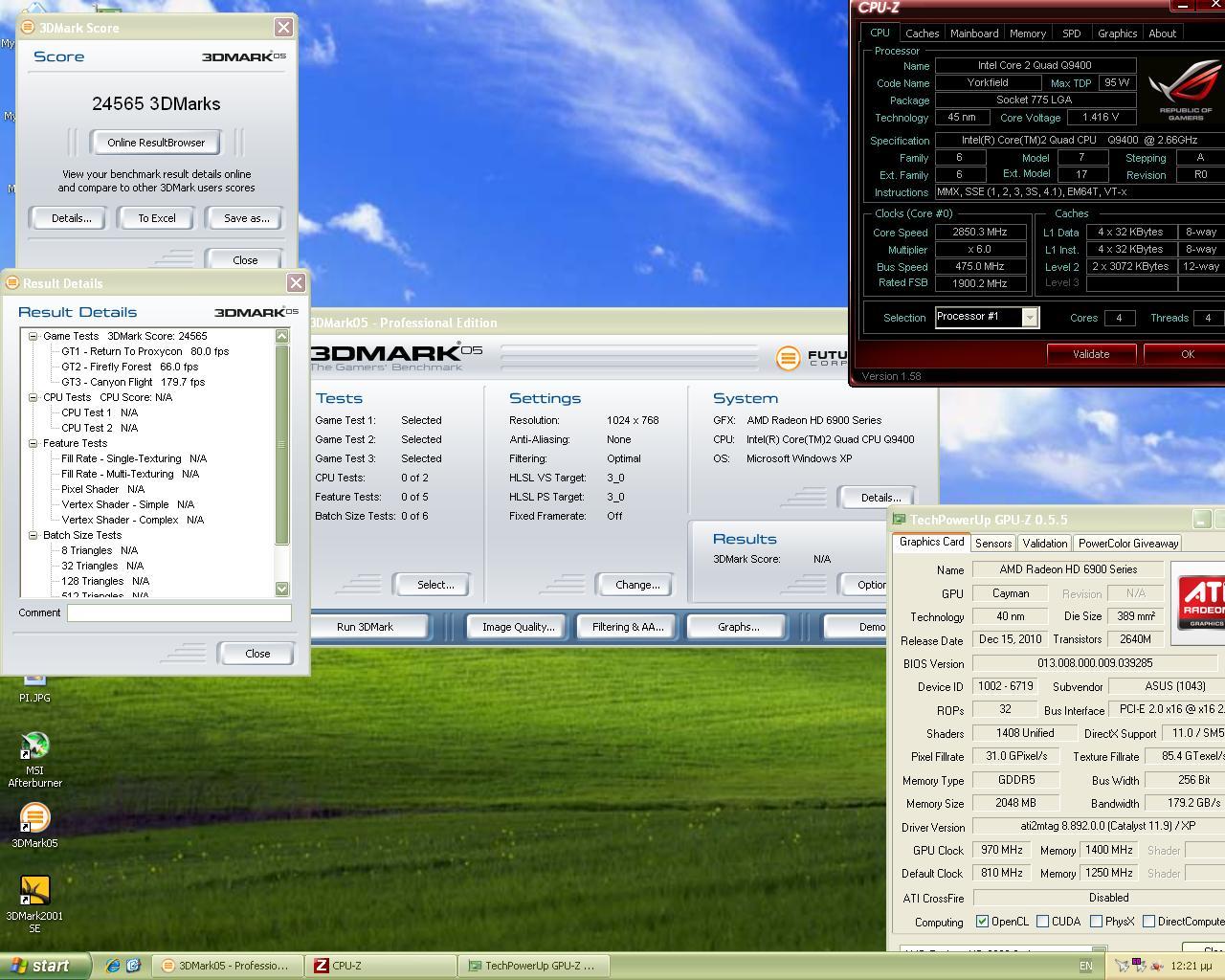Click the EN language indicator in the taskbar
Image resolution: width=1225 pixels, height=980 pixels.
click(x=1086, y=966)
